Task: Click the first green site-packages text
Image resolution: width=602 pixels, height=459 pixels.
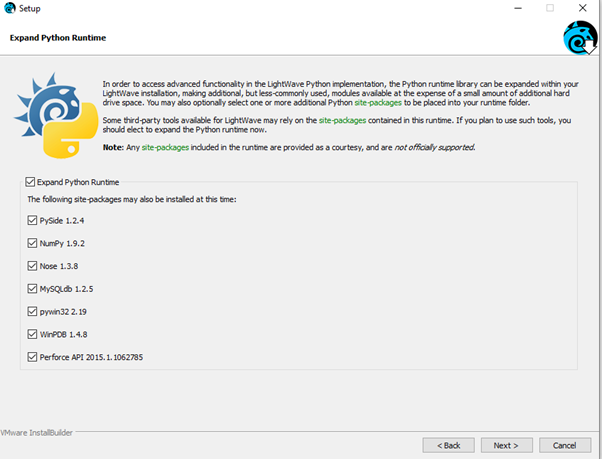Action: point(378,102)
